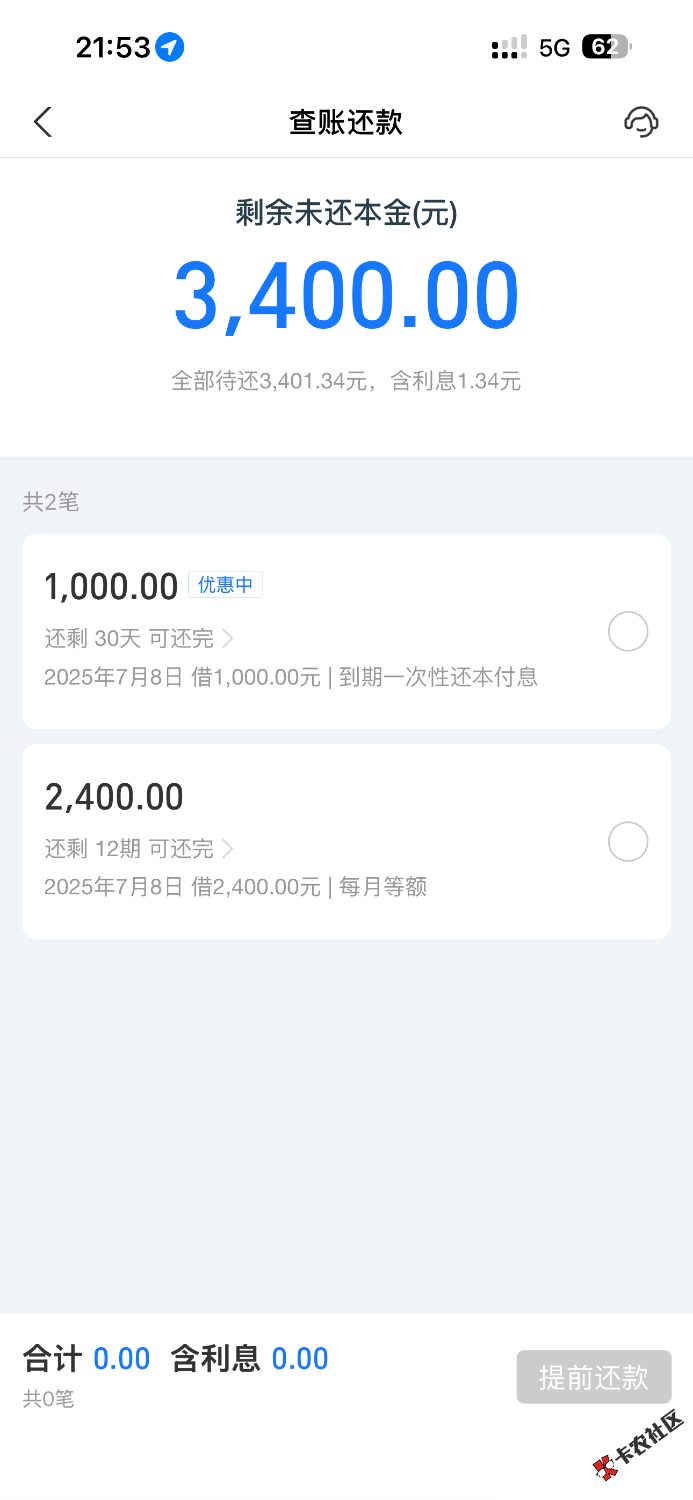Expand the 还剩 30天 可还完 chevron
This screenshot has height=1500, width=693.
click(x=227, y=638)
